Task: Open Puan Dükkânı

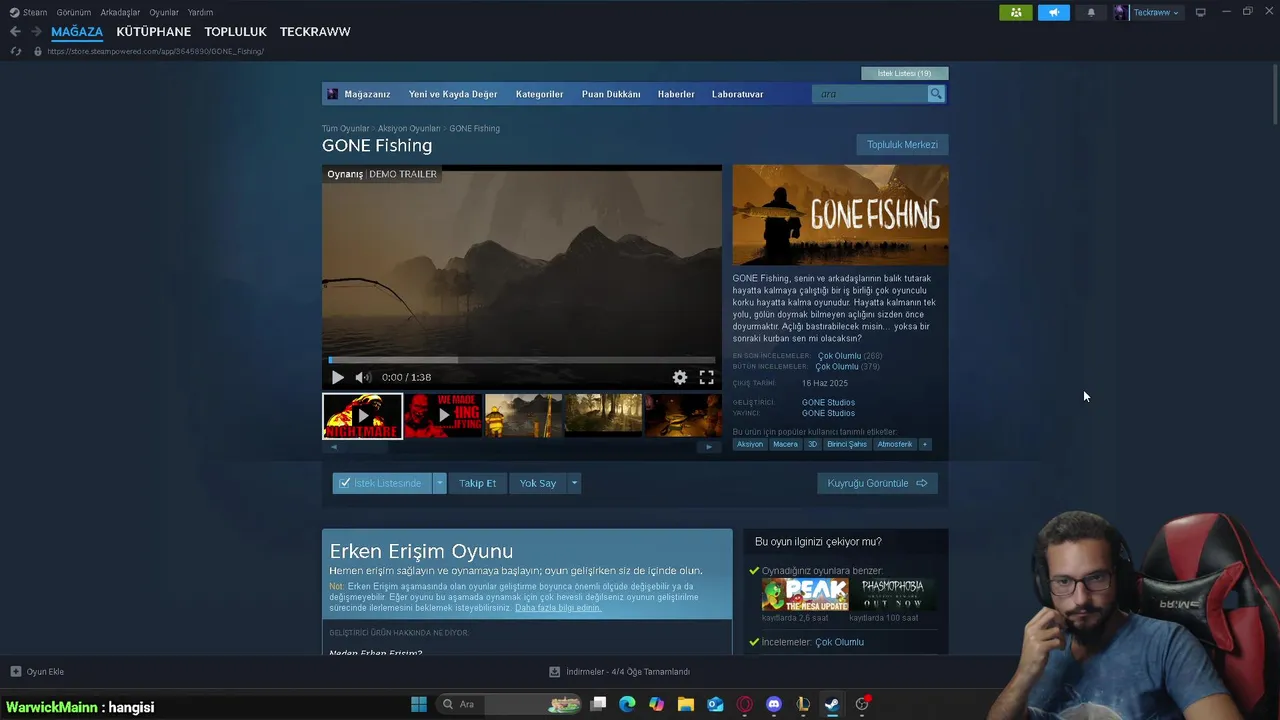Action: [x=611, y=94]
